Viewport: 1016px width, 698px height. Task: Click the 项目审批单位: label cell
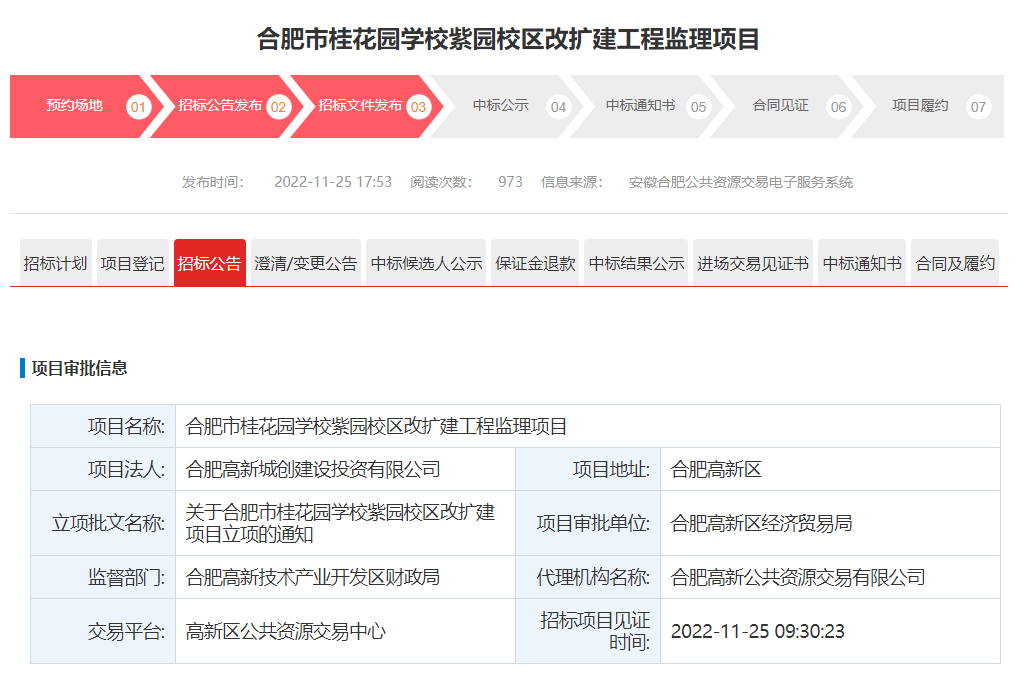coord(588,523)
